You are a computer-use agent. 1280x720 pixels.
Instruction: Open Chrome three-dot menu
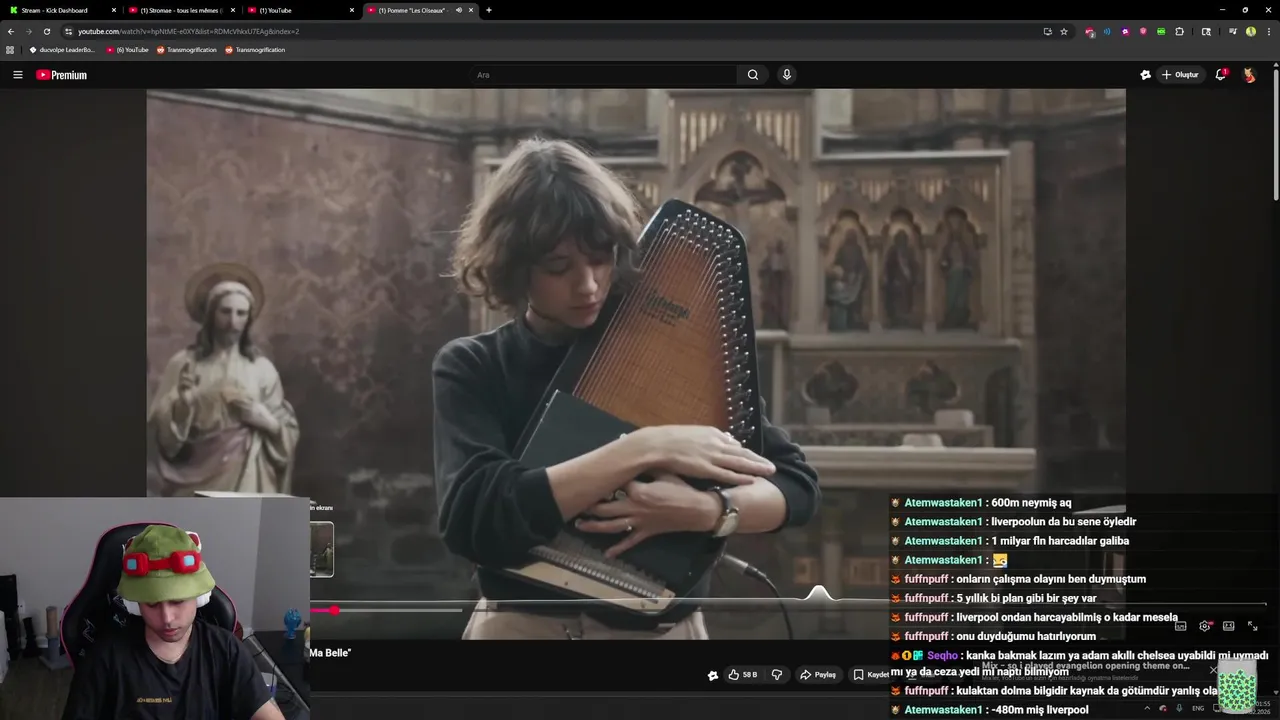pos(1268,31)
